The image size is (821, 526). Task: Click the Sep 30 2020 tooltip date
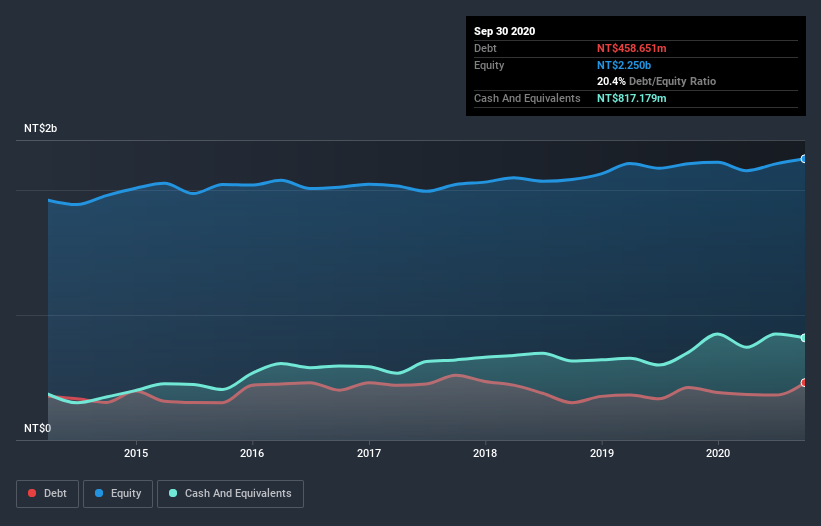pyautogui.click(x=505, y=31)
